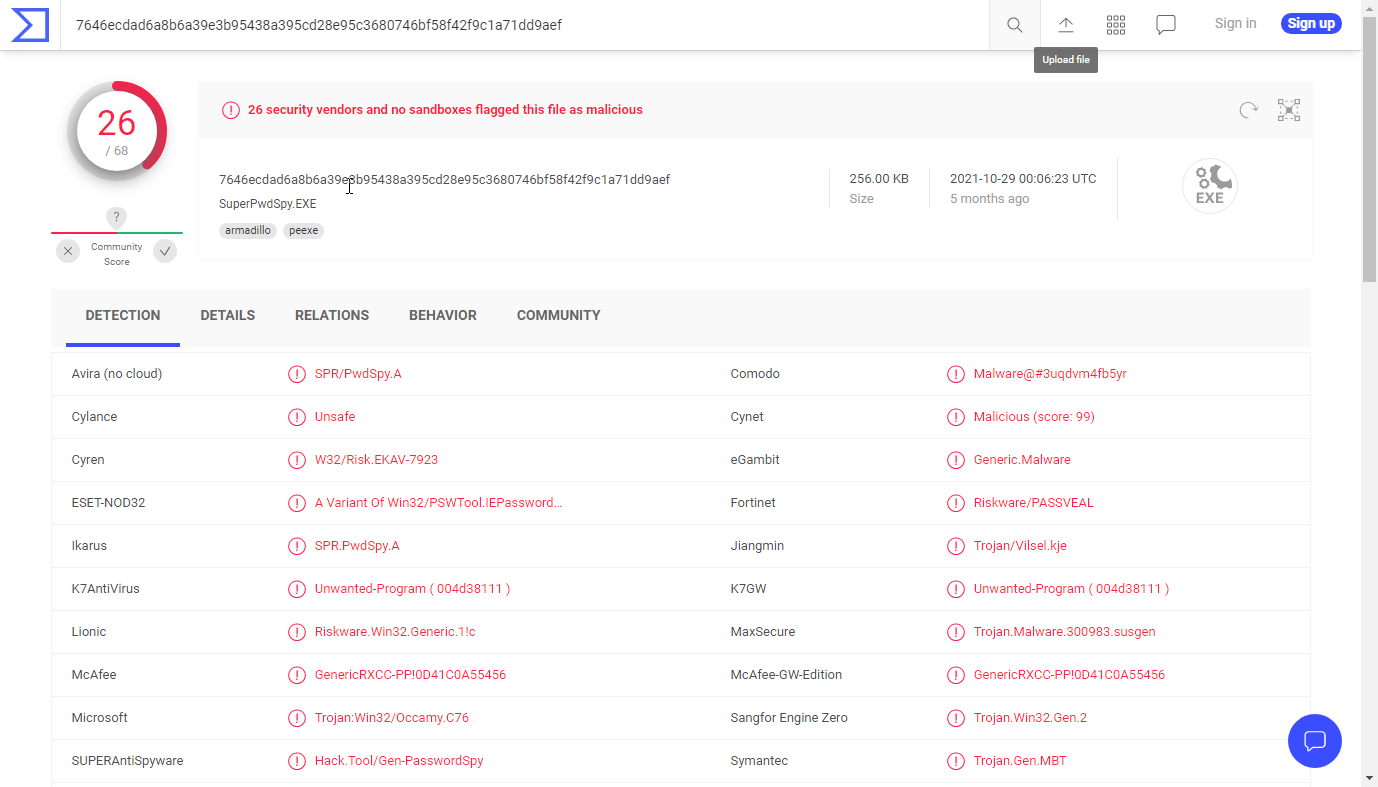The image size is (1378, 787).
Task: Click the Microsoft vendor name
Action: click(x=100, y=718)
